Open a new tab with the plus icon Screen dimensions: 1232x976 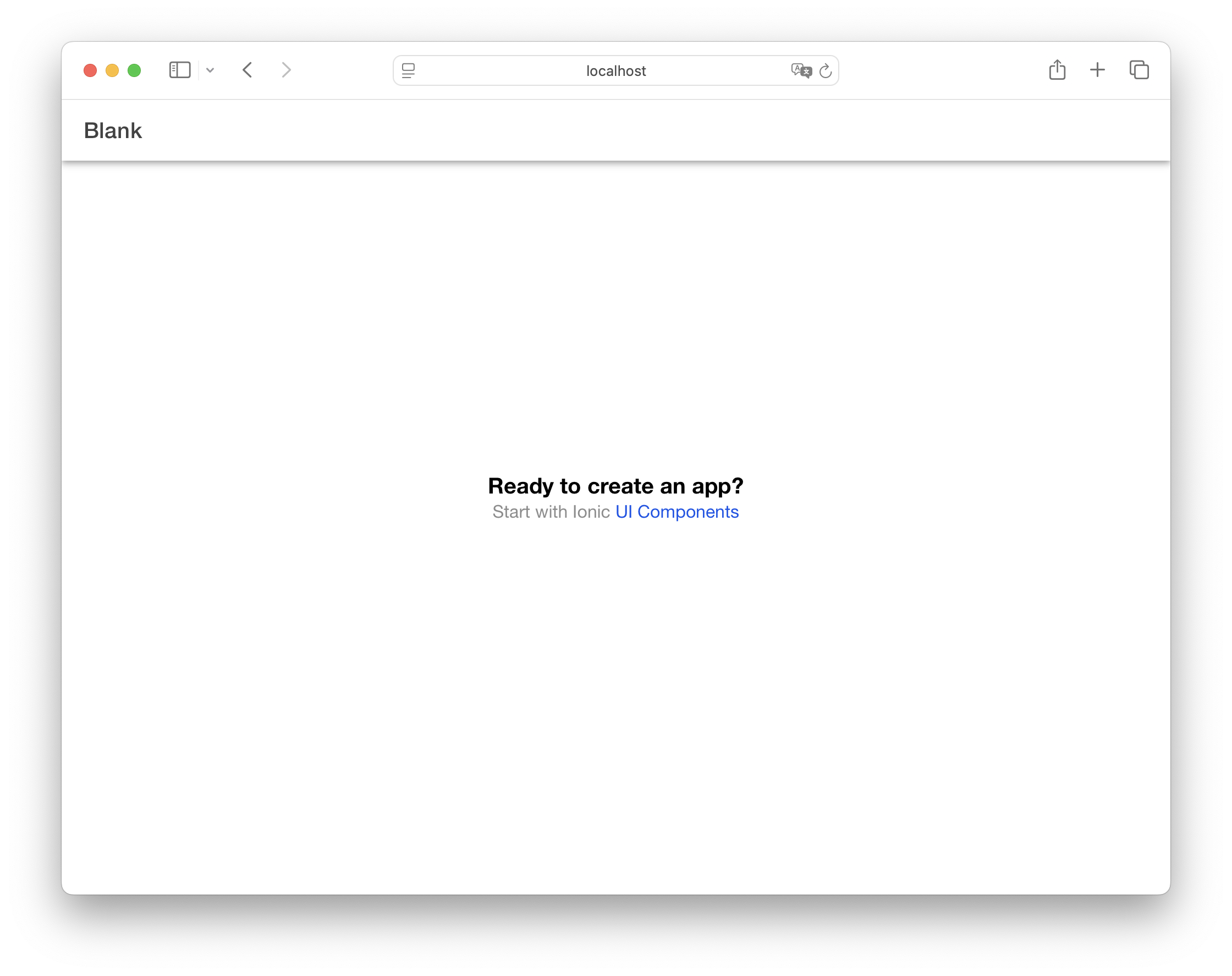[1097, 70]
